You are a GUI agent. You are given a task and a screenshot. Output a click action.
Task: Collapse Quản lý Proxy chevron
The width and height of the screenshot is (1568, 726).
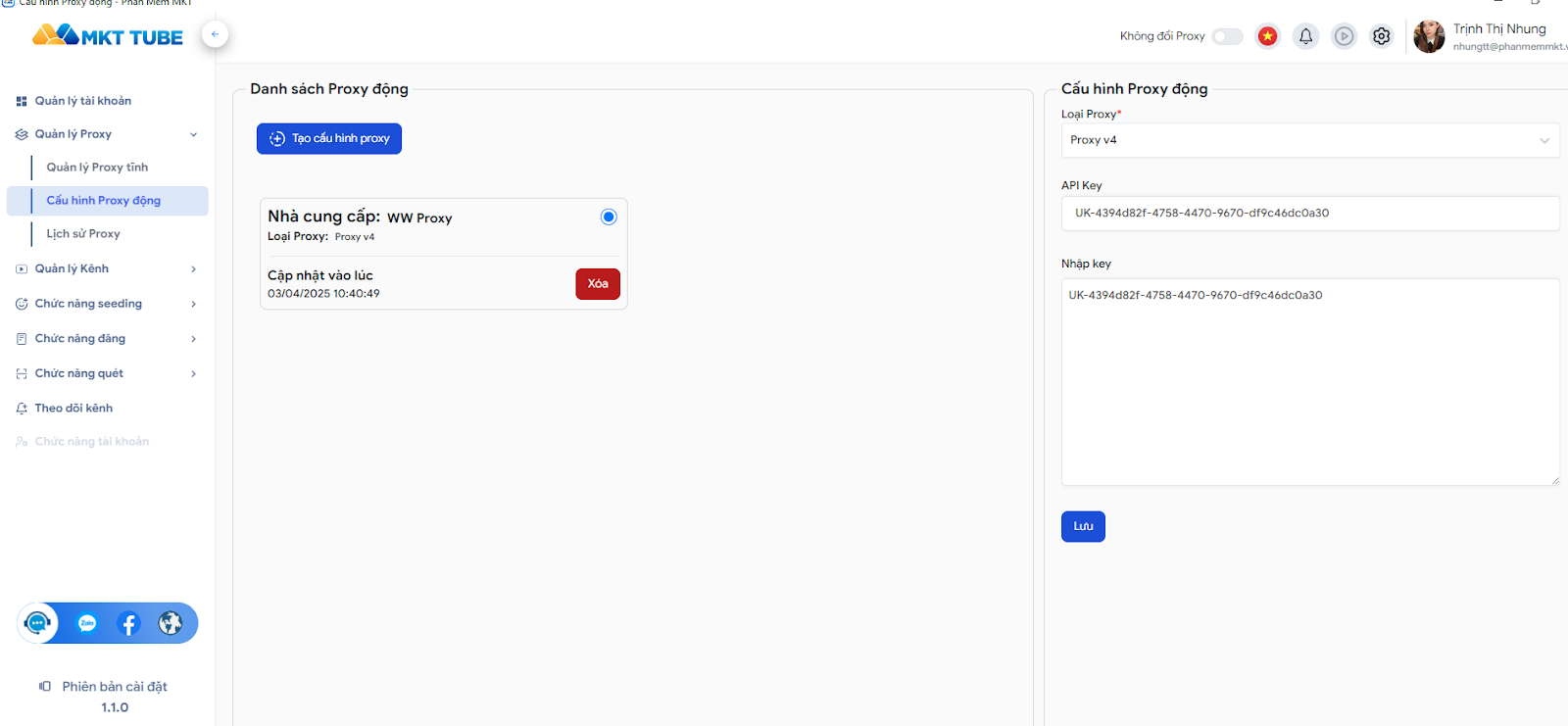pos(193,134)
